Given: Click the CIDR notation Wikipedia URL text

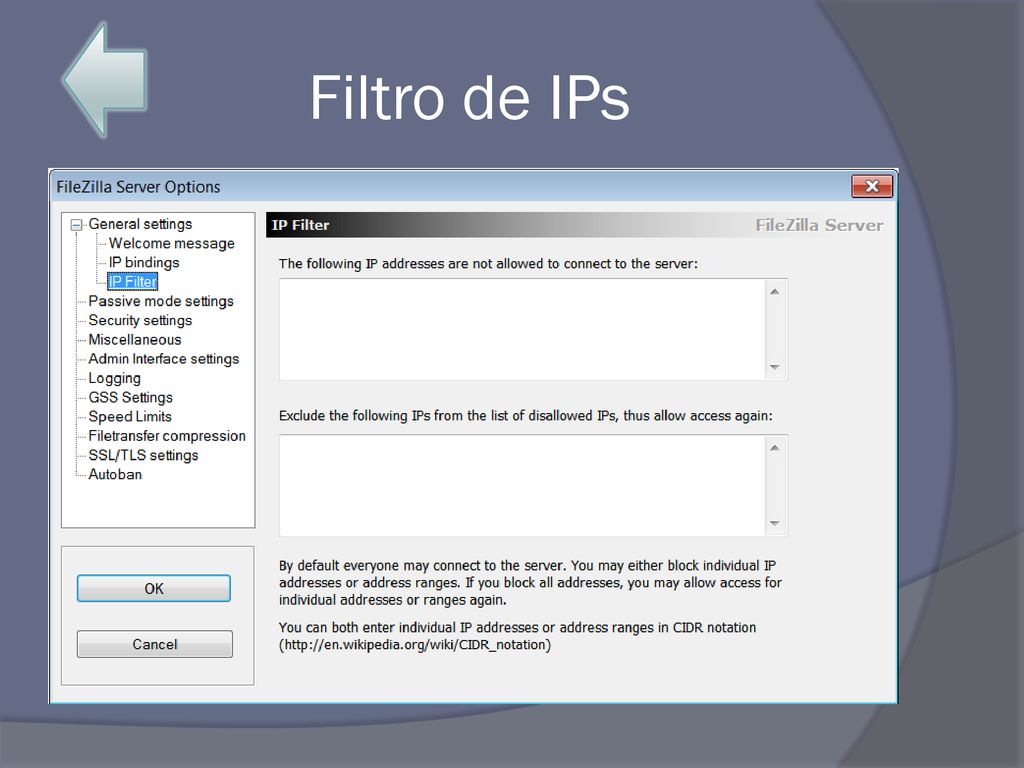Looking at the screenshot, I should pos(415,645).
